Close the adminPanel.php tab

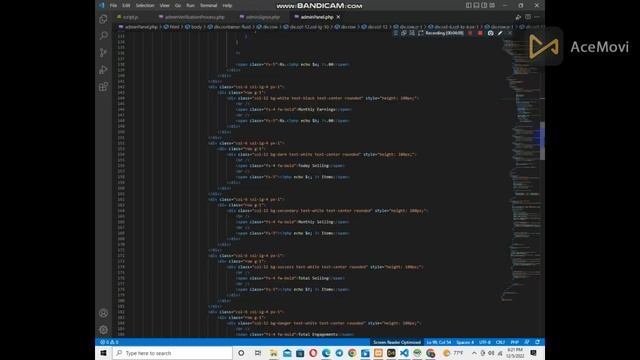tap(338, 17)
